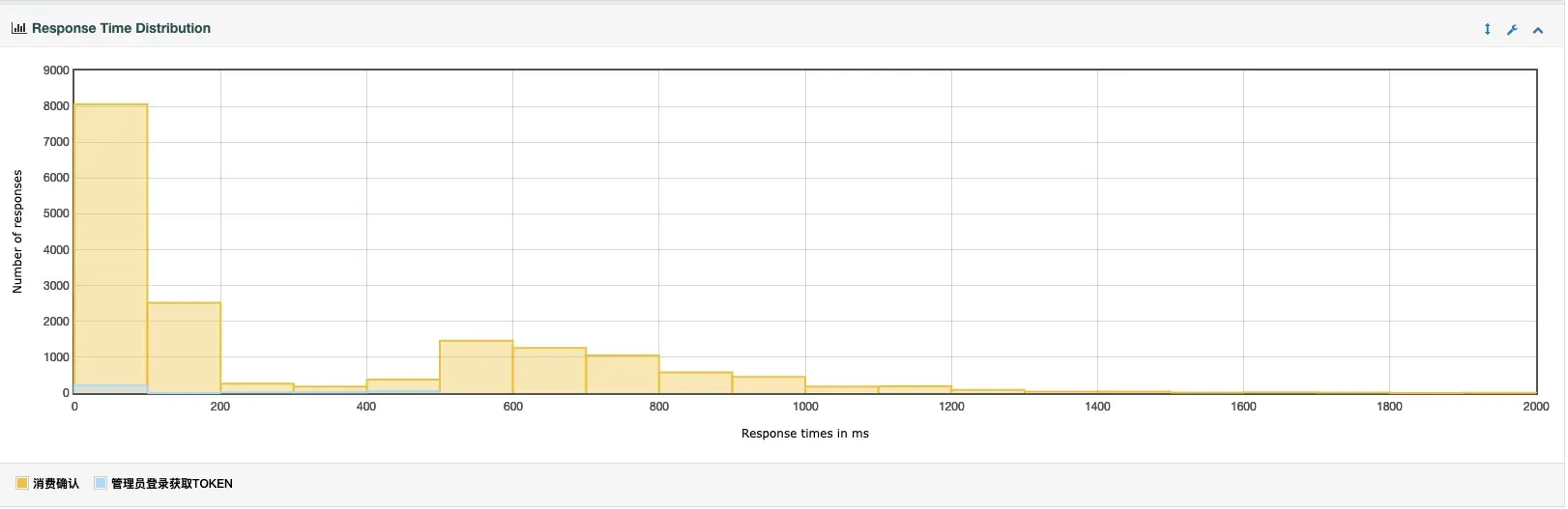The image size is (1568, 509).
Task: Click the 1000 tick on the x-axis
Action: coord(804,407)
